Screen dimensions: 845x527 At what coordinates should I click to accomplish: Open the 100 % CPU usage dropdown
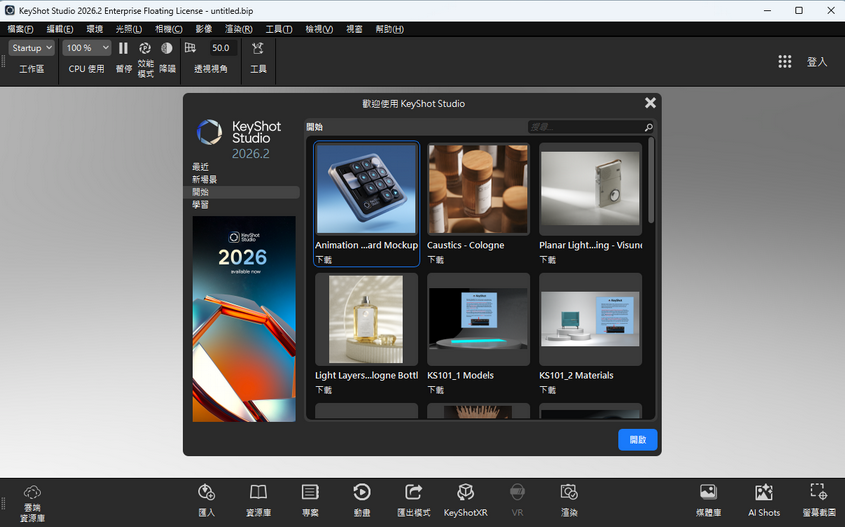(x=87, y=48)
